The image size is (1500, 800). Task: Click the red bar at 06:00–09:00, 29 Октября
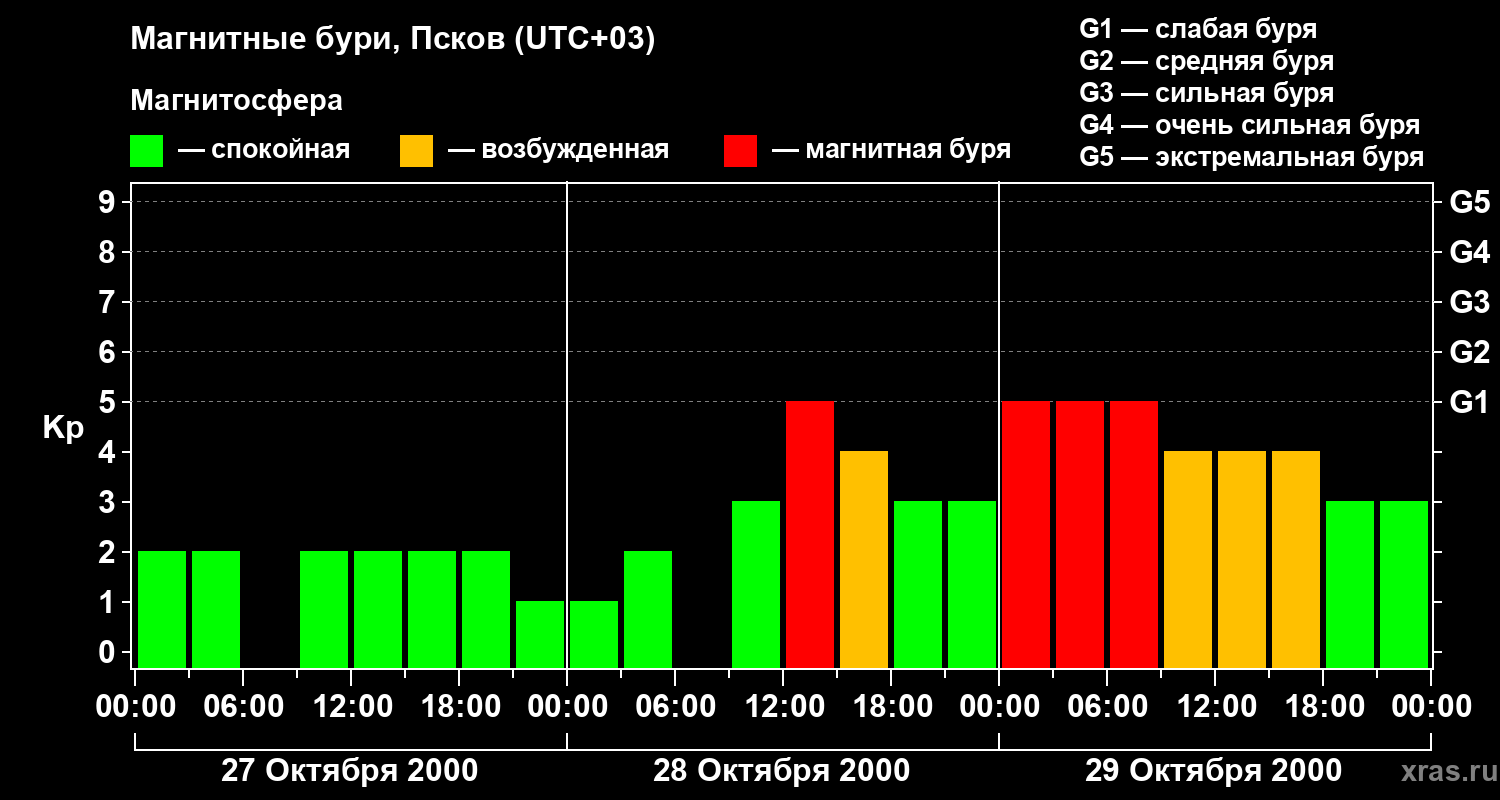[x=1134, y=534]
